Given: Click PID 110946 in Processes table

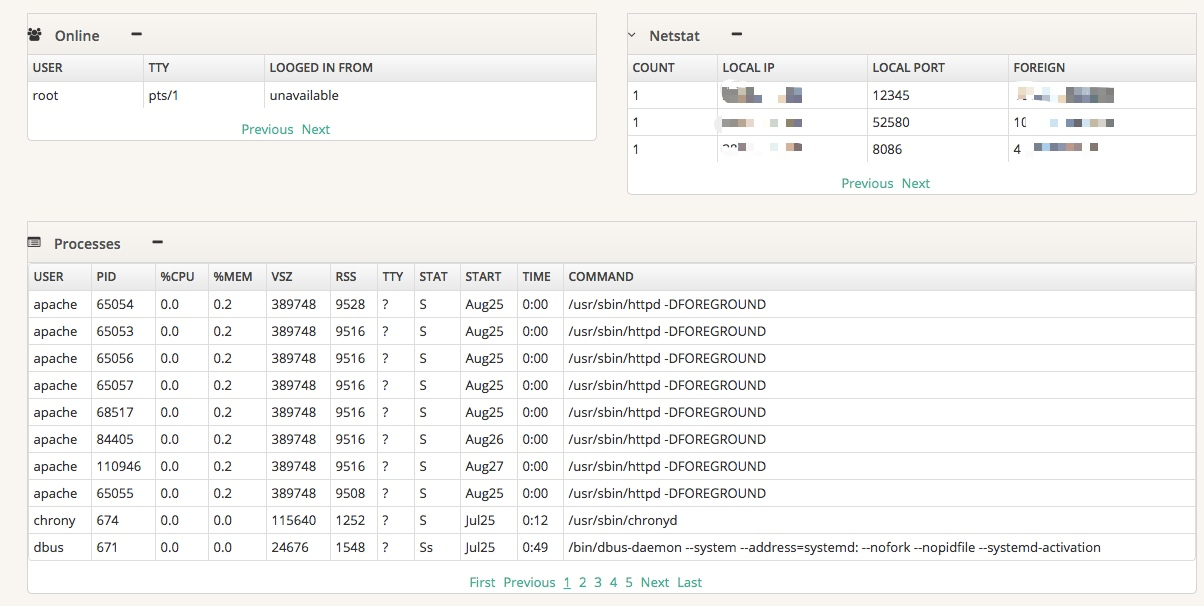Looking at the screenshot, I should pyautogui.click(x=123, y=466).
